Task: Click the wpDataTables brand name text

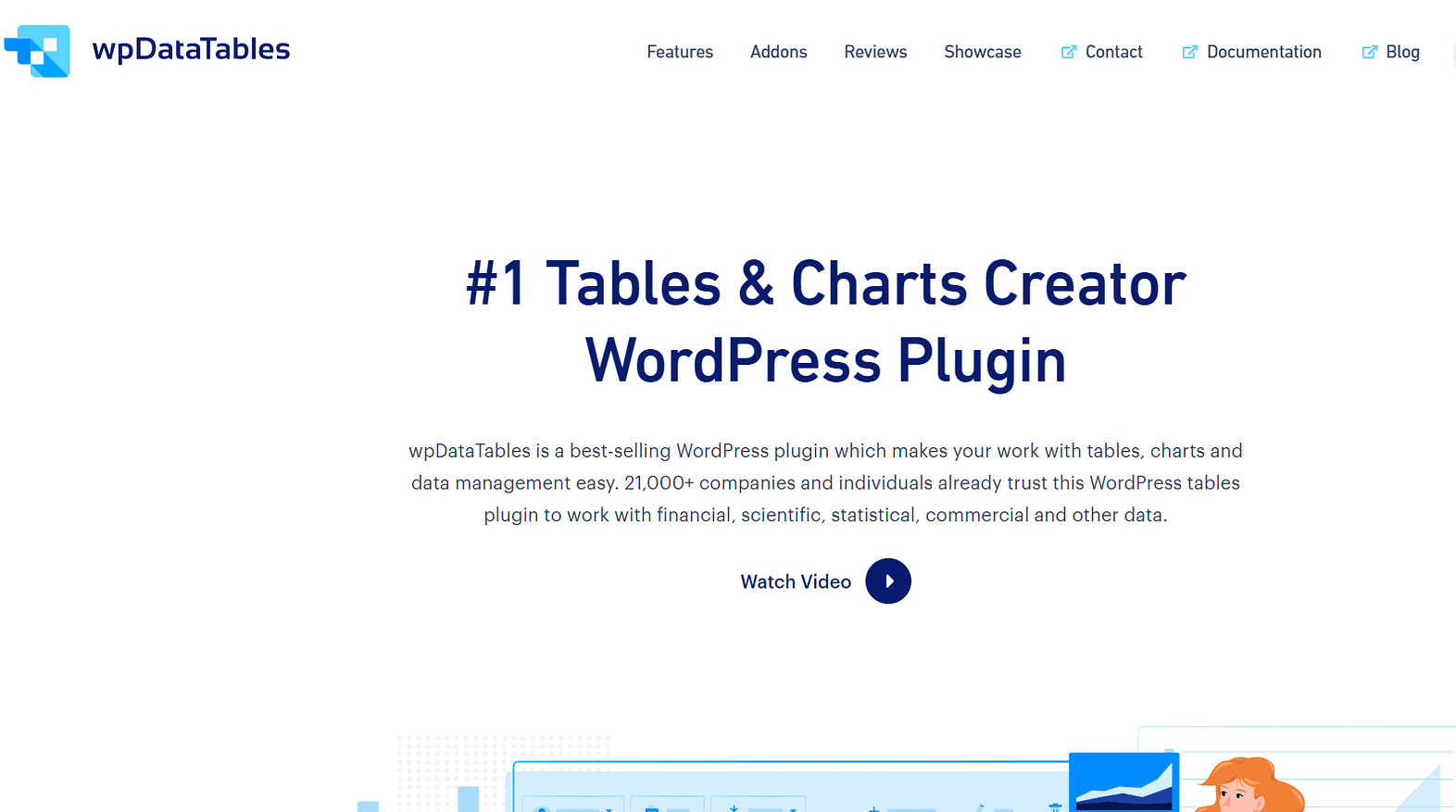Action: tap(191, 50)
